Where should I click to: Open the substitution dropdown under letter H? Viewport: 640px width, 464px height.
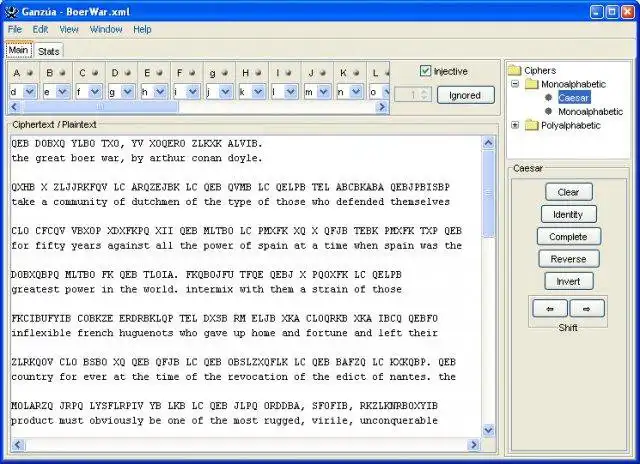tap(258, 92)
